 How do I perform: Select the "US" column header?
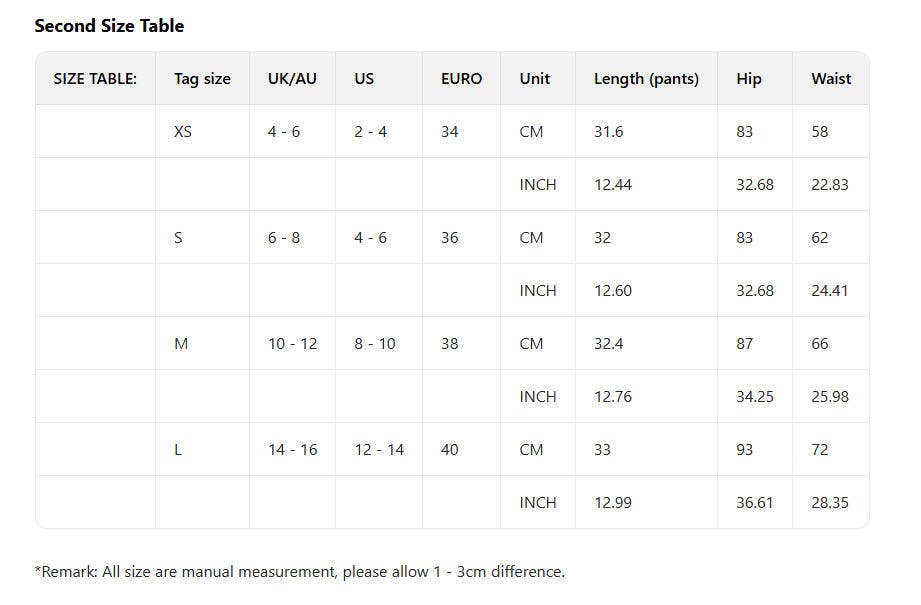point(364,79)
